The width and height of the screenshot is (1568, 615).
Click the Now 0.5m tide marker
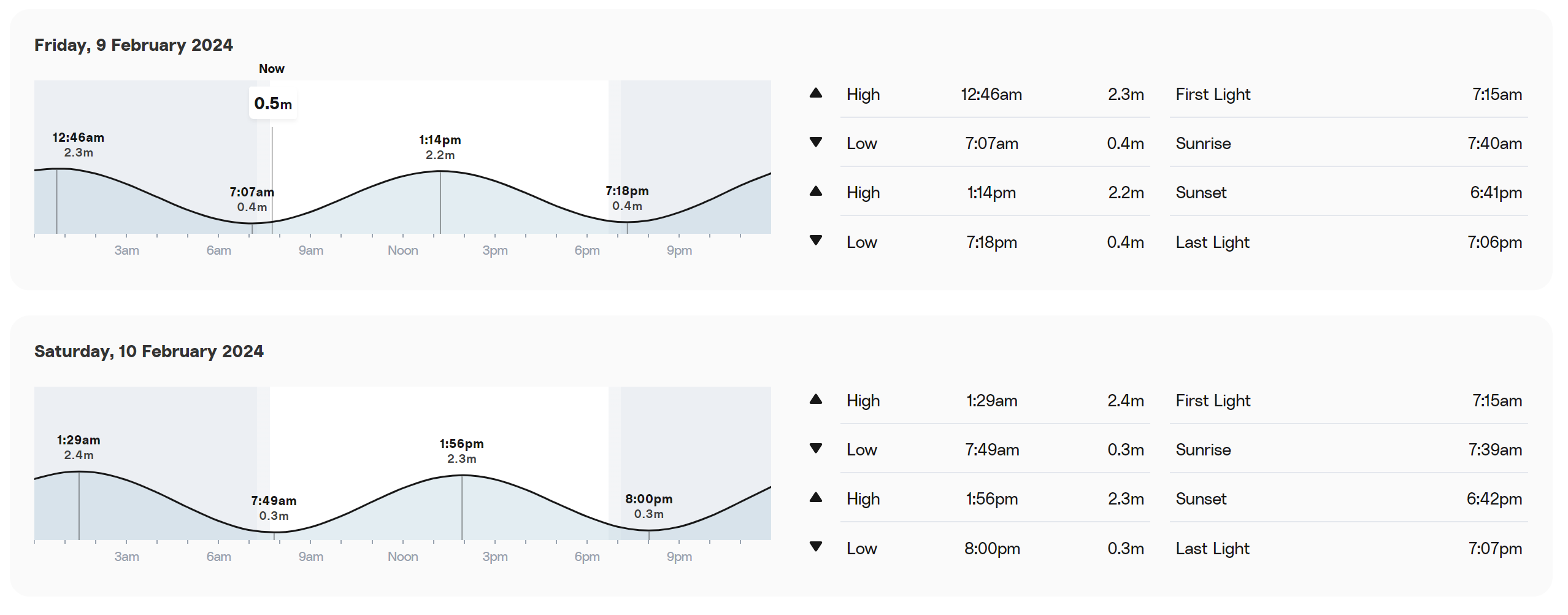pyautogui.click(x=273, y=103)
